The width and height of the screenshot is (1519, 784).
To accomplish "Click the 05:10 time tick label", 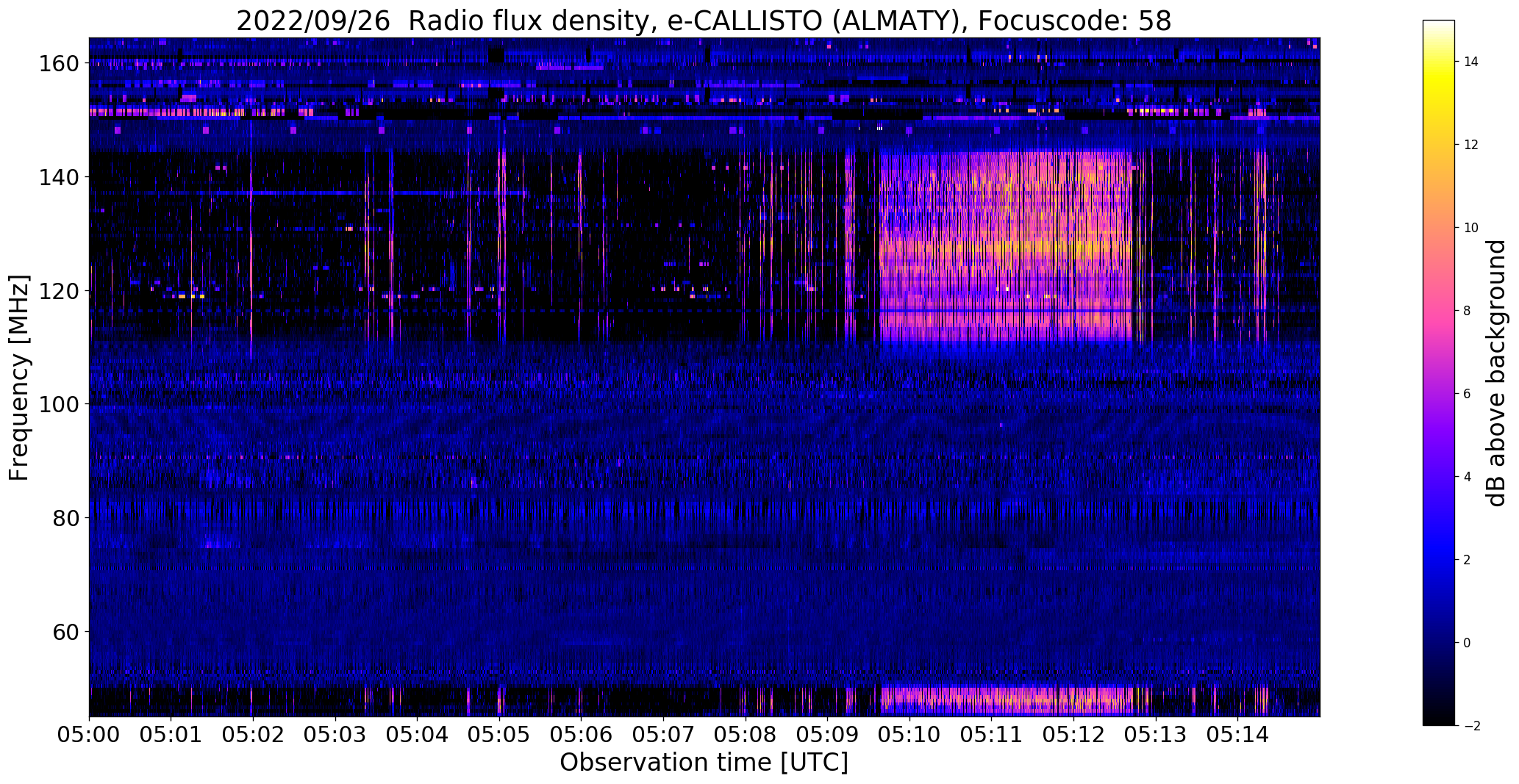I will click(x=909, y=735).
